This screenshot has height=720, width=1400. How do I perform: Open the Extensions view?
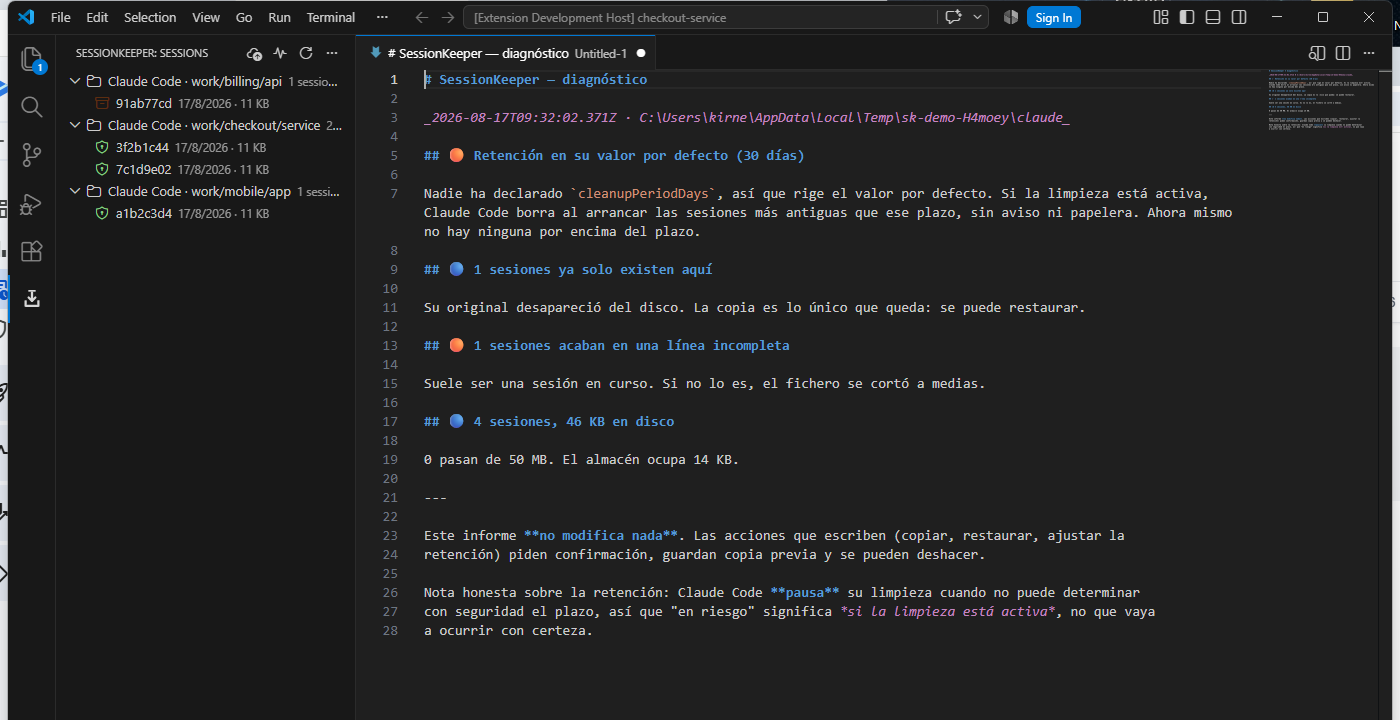click(32, 251)
